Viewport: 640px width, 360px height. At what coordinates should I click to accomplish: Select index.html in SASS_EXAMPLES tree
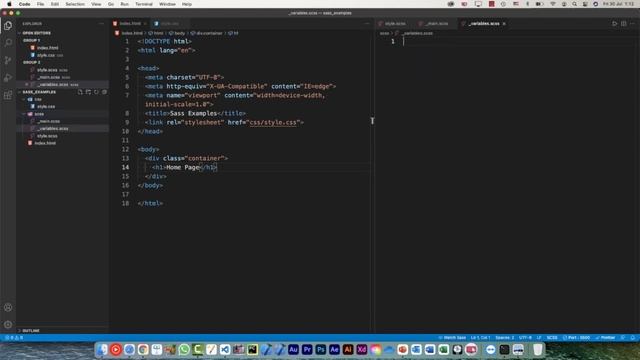[44, 143]
